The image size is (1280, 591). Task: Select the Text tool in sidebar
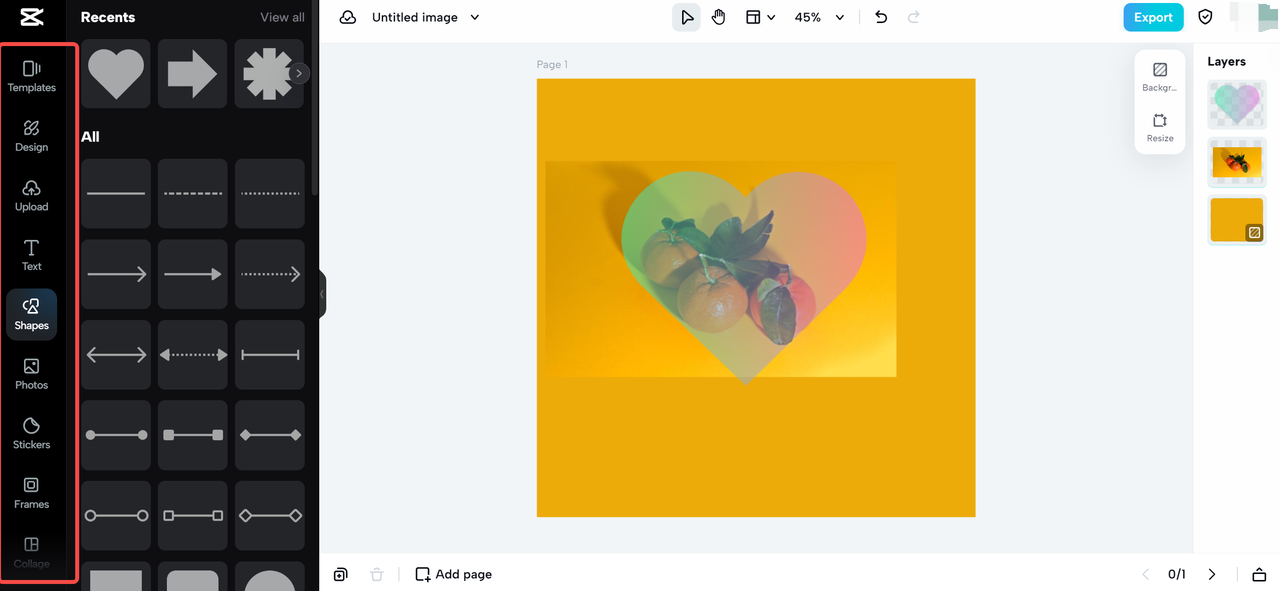pyautogui.click(x=31, y=255)
